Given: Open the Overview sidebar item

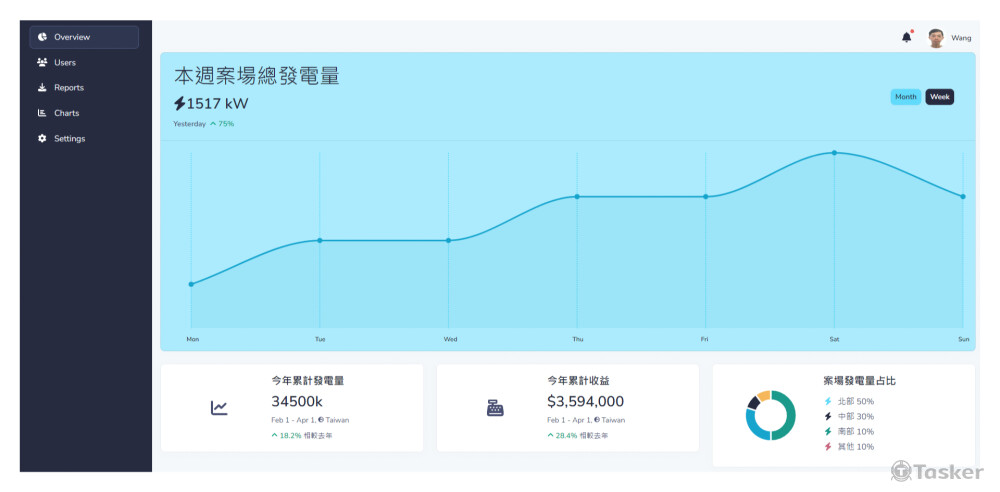Looking at the screenshot, I should point(84,37).
